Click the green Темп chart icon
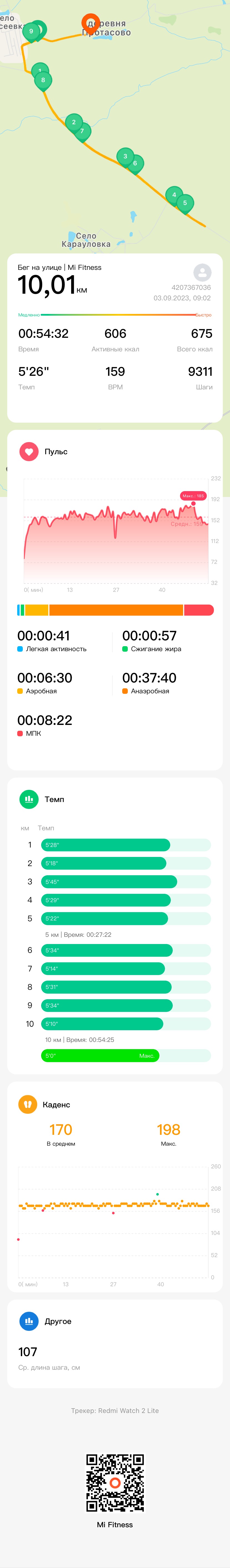Image resolution: width=230 pixels, height=1568 pixels. [x=29, y=799]
